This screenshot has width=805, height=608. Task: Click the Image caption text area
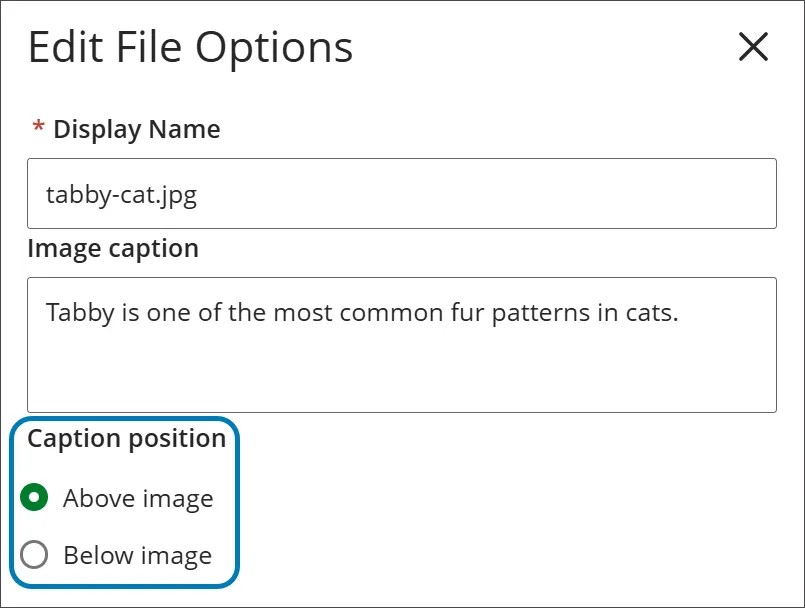click(400, 345)
